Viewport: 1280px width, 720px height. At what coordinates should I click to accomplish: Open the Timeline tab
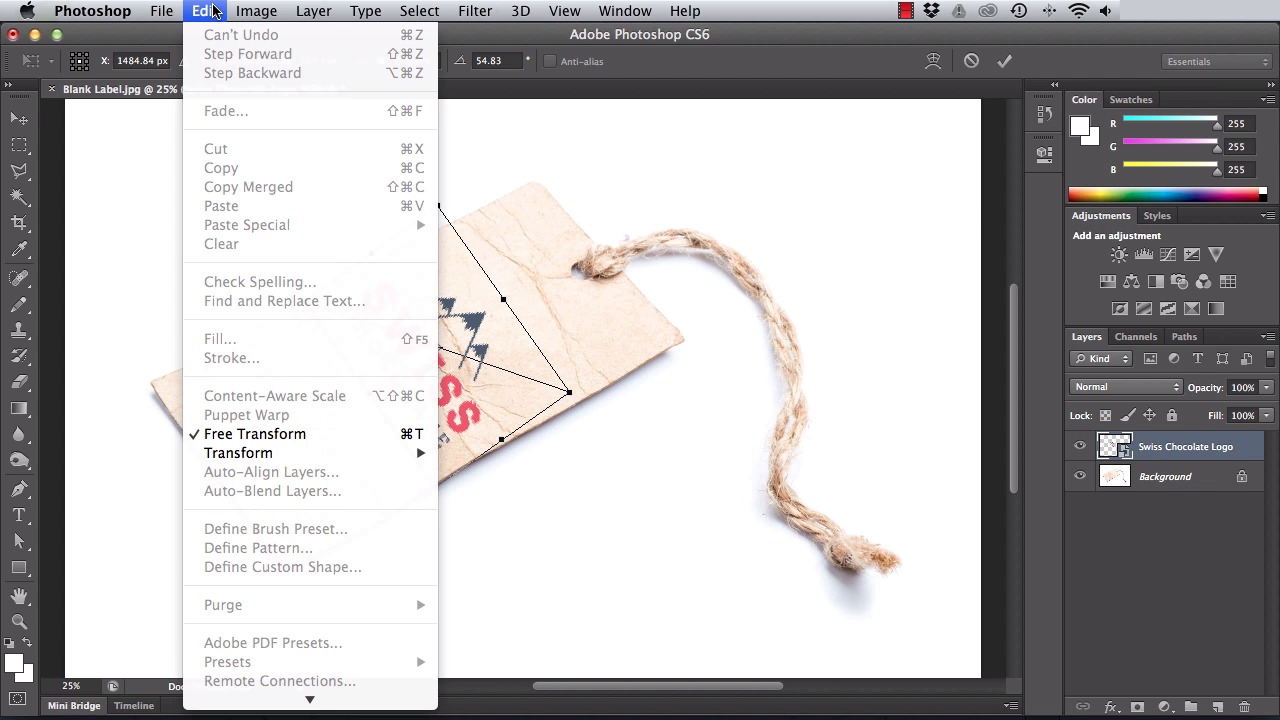[x=133, y=706]
